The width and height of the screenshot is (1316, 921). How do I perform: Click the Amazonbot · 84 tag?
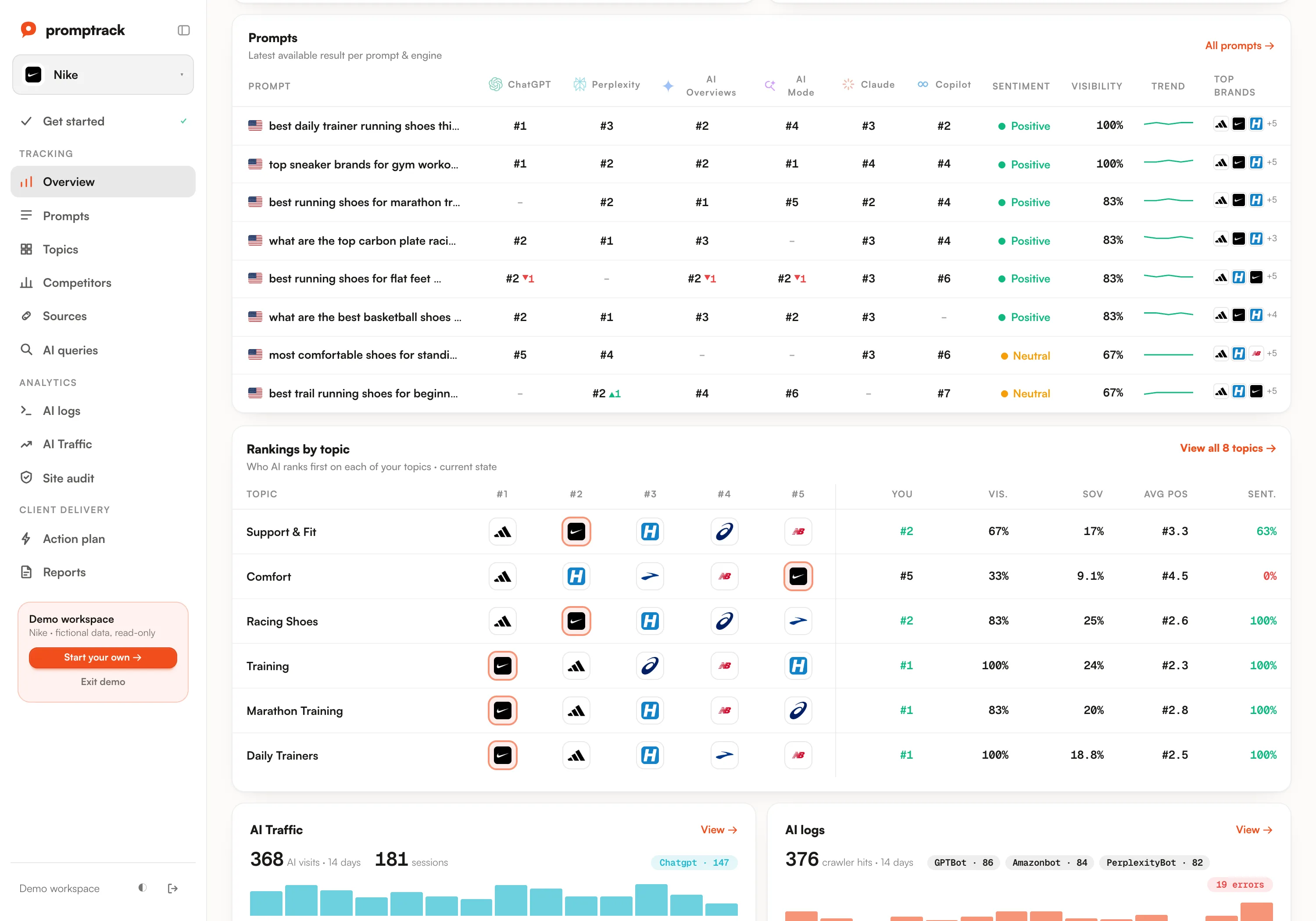1049,863
